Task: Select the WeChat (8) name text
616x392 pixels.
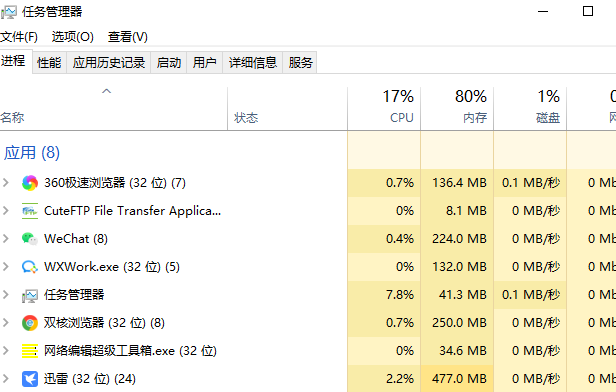Action: [76, 239]
